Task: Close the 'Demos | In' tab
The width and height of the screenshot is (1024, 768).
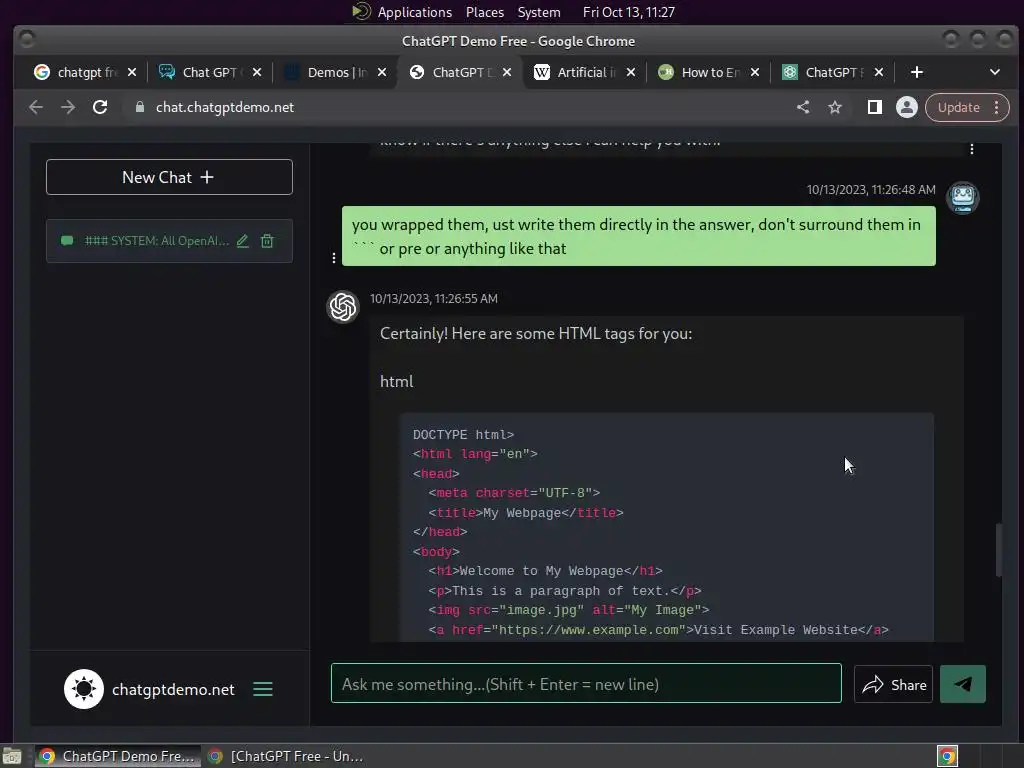Action: (382, 72)
